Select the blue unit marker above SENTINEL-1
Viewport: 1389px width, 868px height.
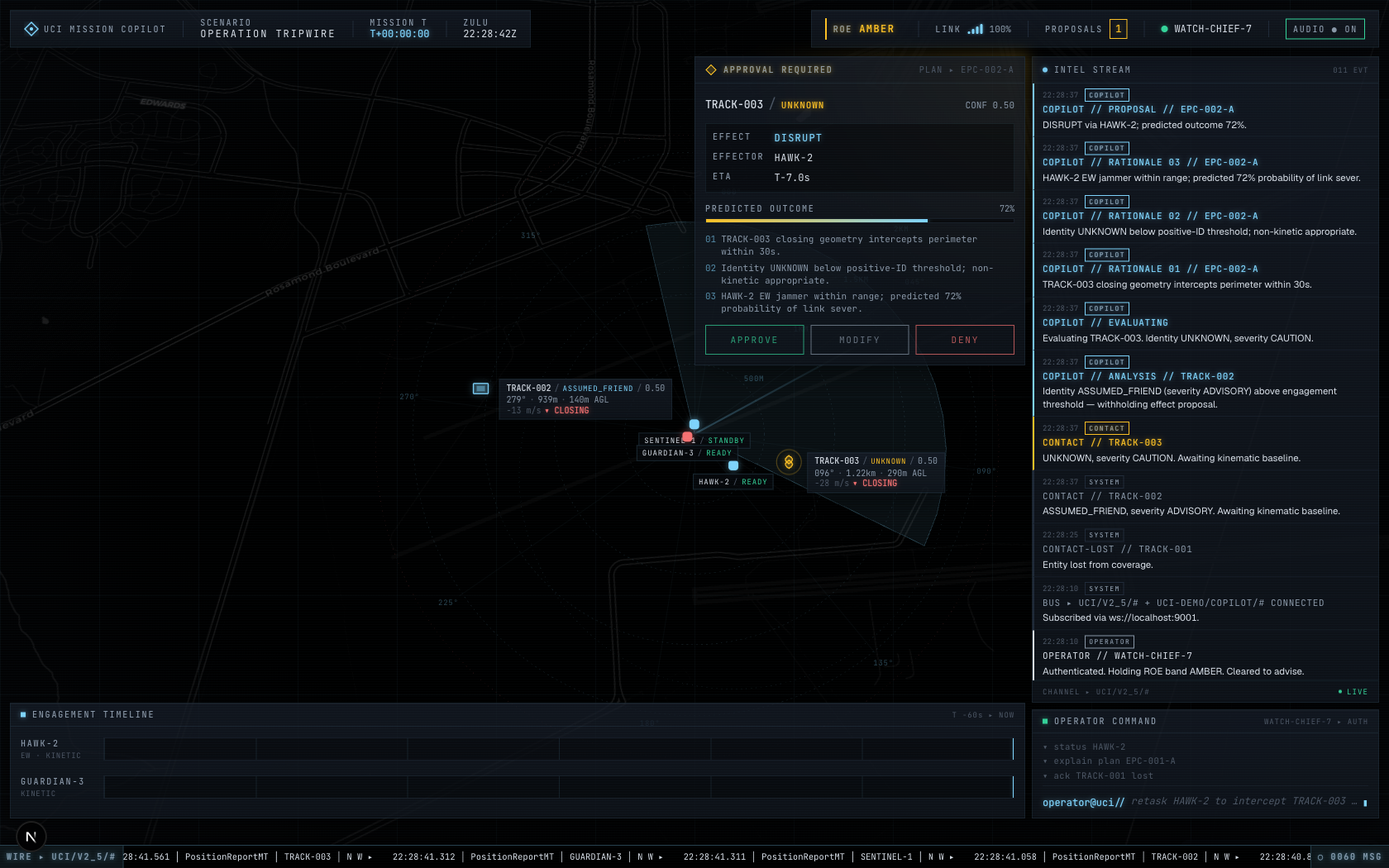(x=694, y=424)
